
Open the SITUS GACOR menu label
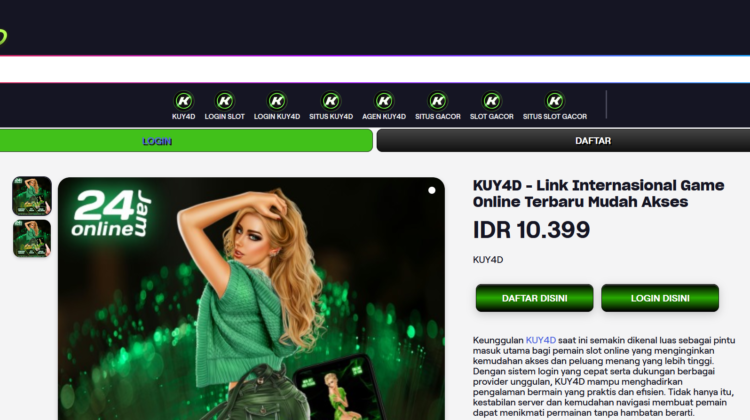[438, 117]
